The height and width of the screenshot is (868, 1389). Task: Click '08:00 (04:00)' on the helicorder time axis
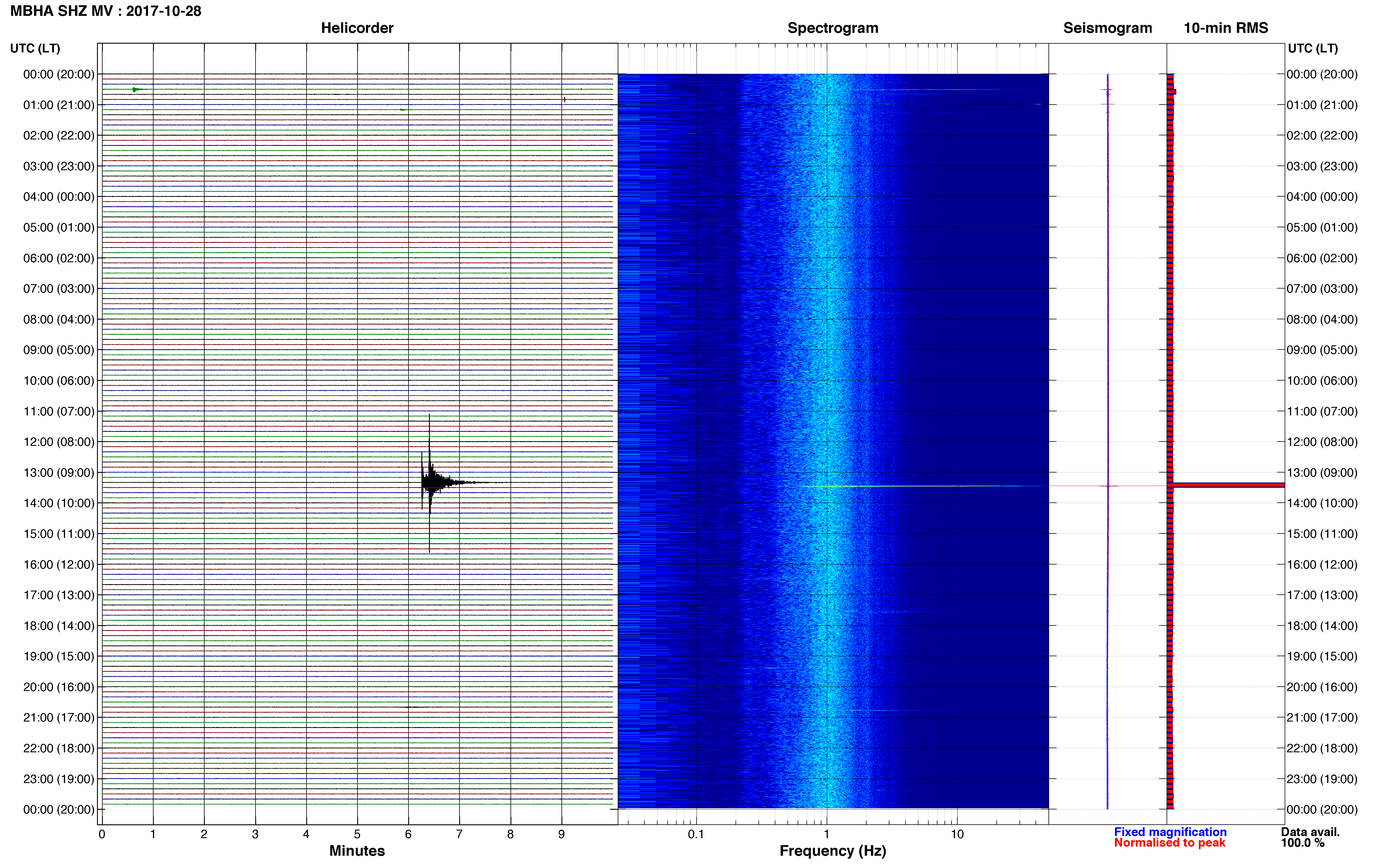coord(59,319)
